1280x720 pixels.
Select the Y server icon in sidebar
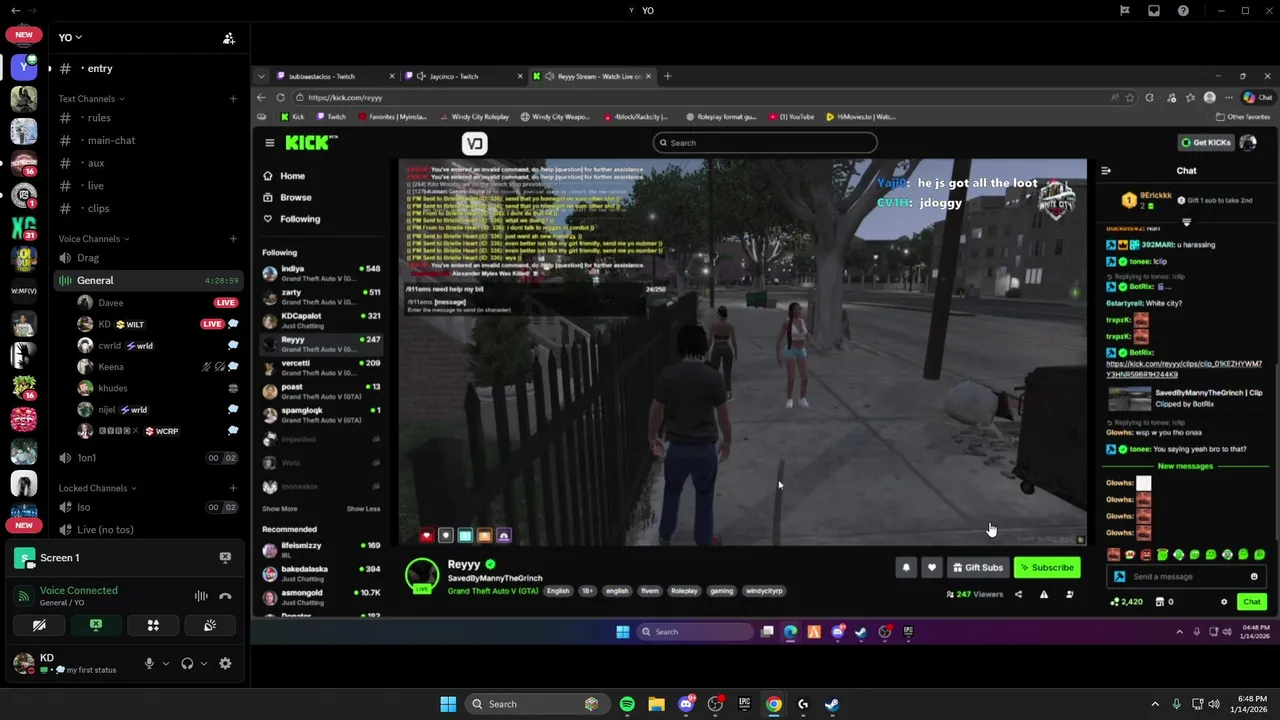click(x=24, y=67)
